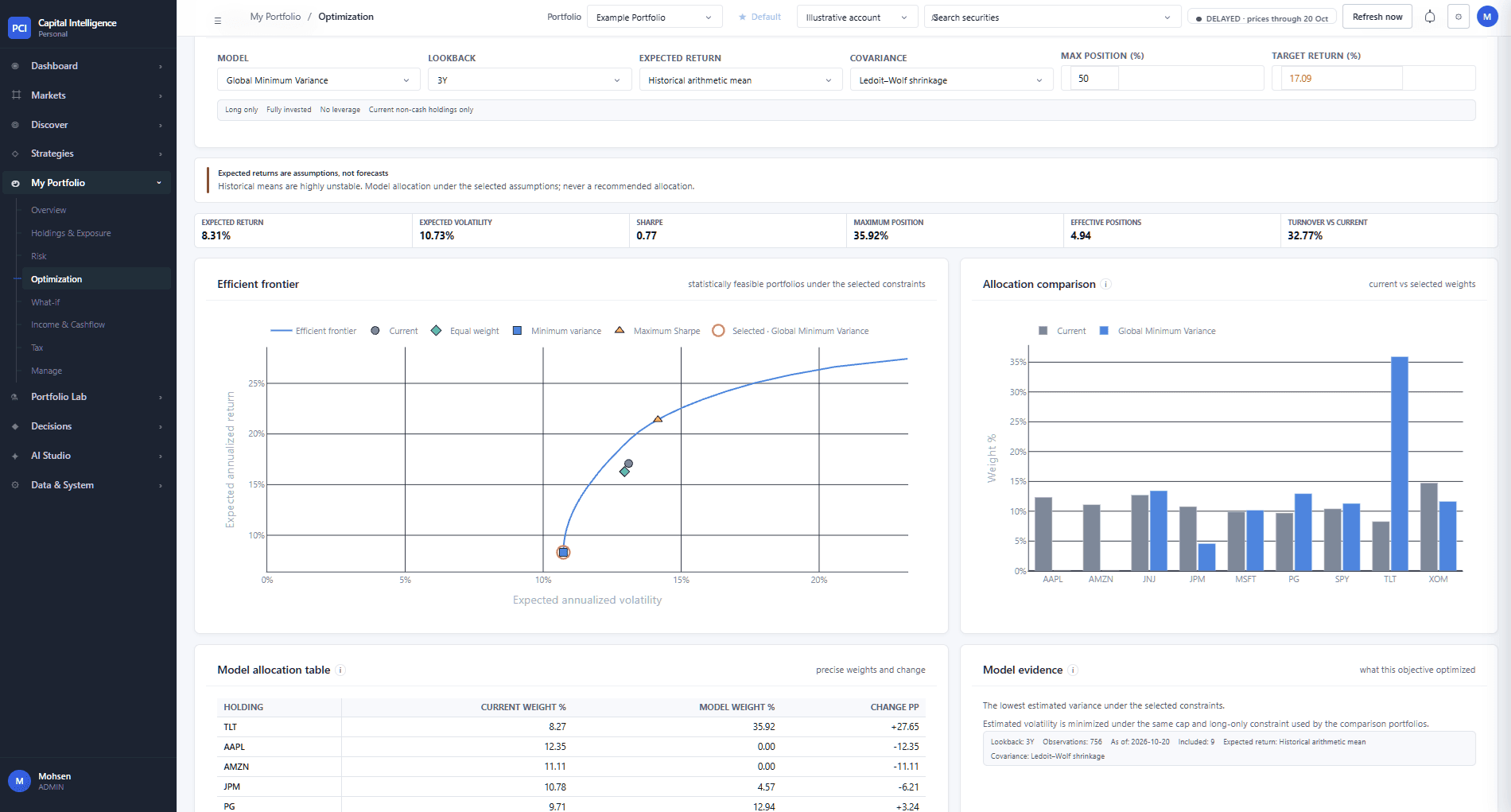Click the Dashboard sidebar icon
Image resolution: width=1511 pixels, height=812 pixels.
click(15, 66)
